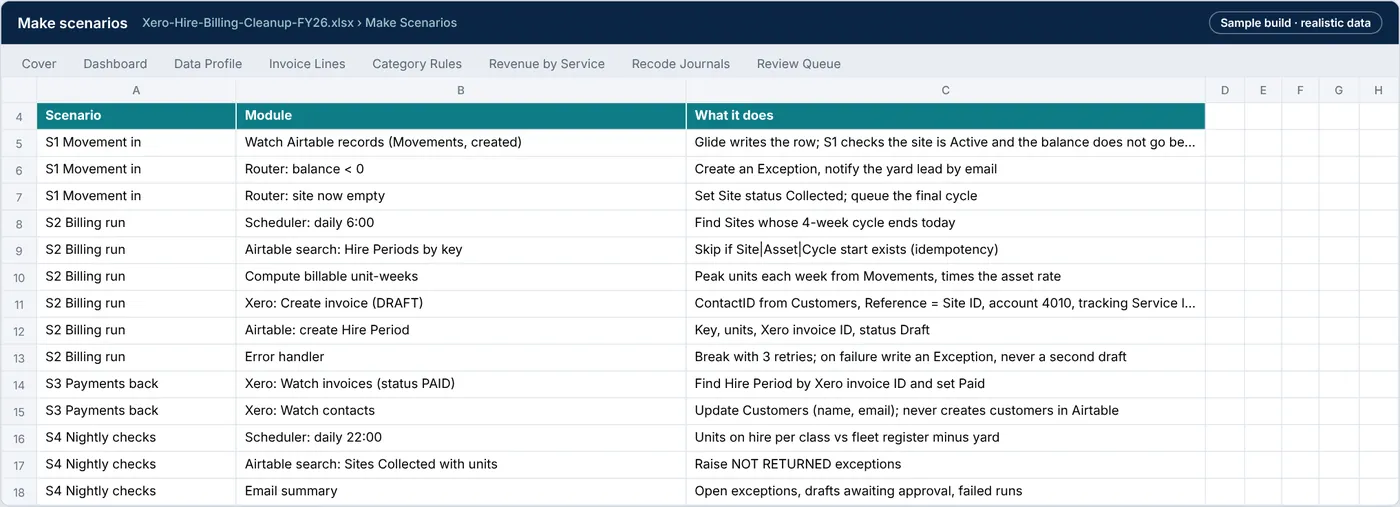This screenshot has width=1400, height=507.
Task: Select cell Airtable search: Sites Collected with units
Action: (461, 464)
